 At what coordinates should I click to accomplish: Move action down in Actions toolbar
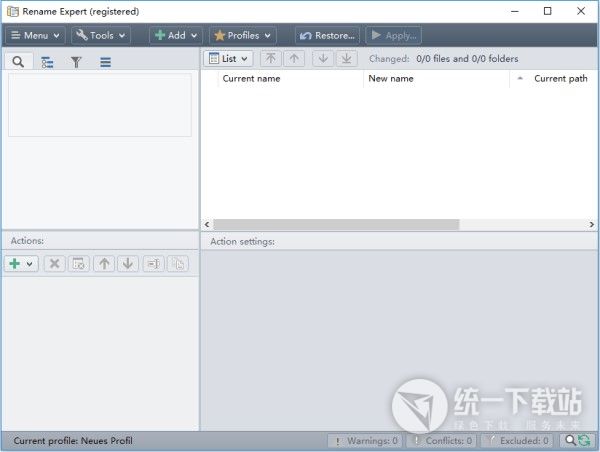pos(128,264)
